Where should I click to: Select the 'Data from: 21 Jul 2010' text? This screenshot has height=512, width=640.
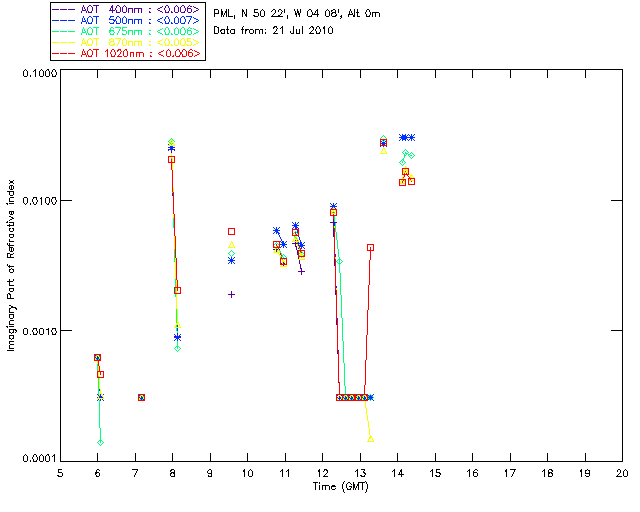coord(273,31)
